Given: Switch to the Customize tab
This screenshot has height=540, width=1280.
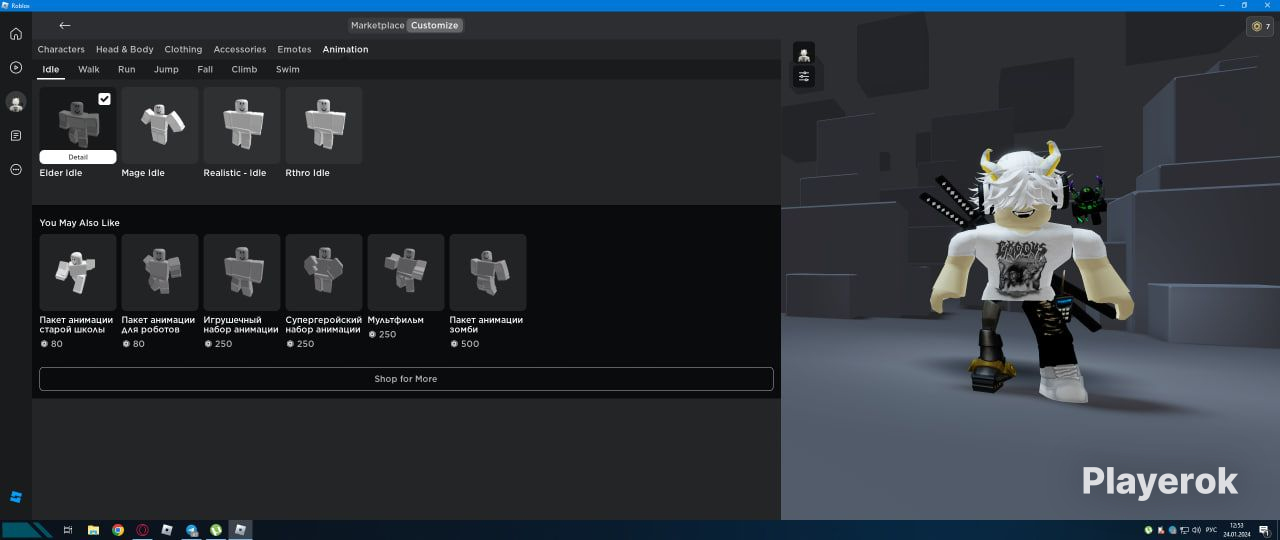Looking at the screenshot, I should (x=435, y=25).
